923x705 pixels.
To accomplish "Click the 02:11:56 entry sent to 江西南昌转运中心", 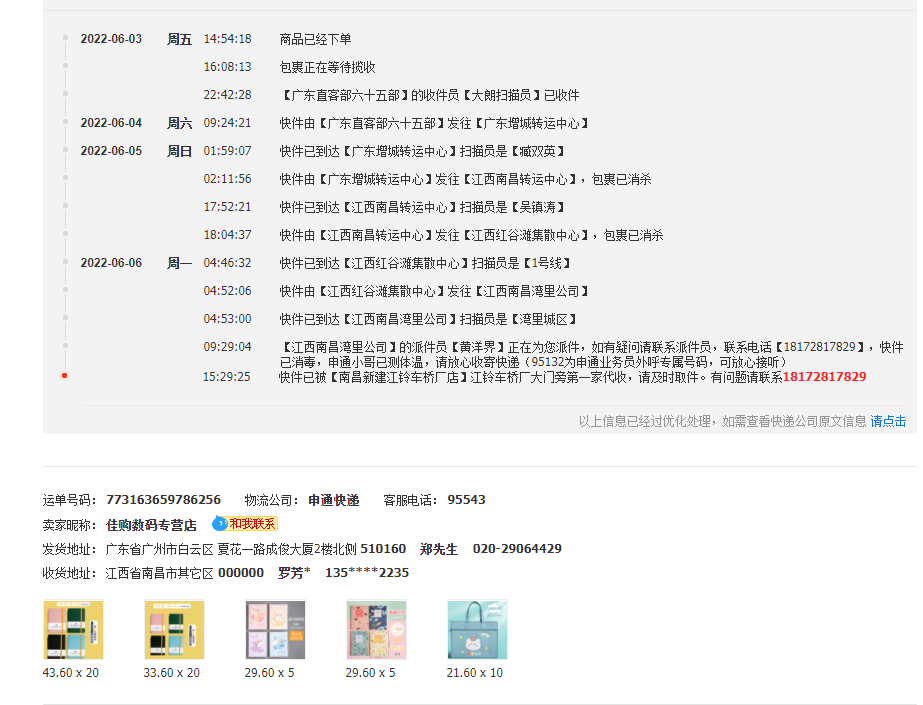I will tap(465, 179).
